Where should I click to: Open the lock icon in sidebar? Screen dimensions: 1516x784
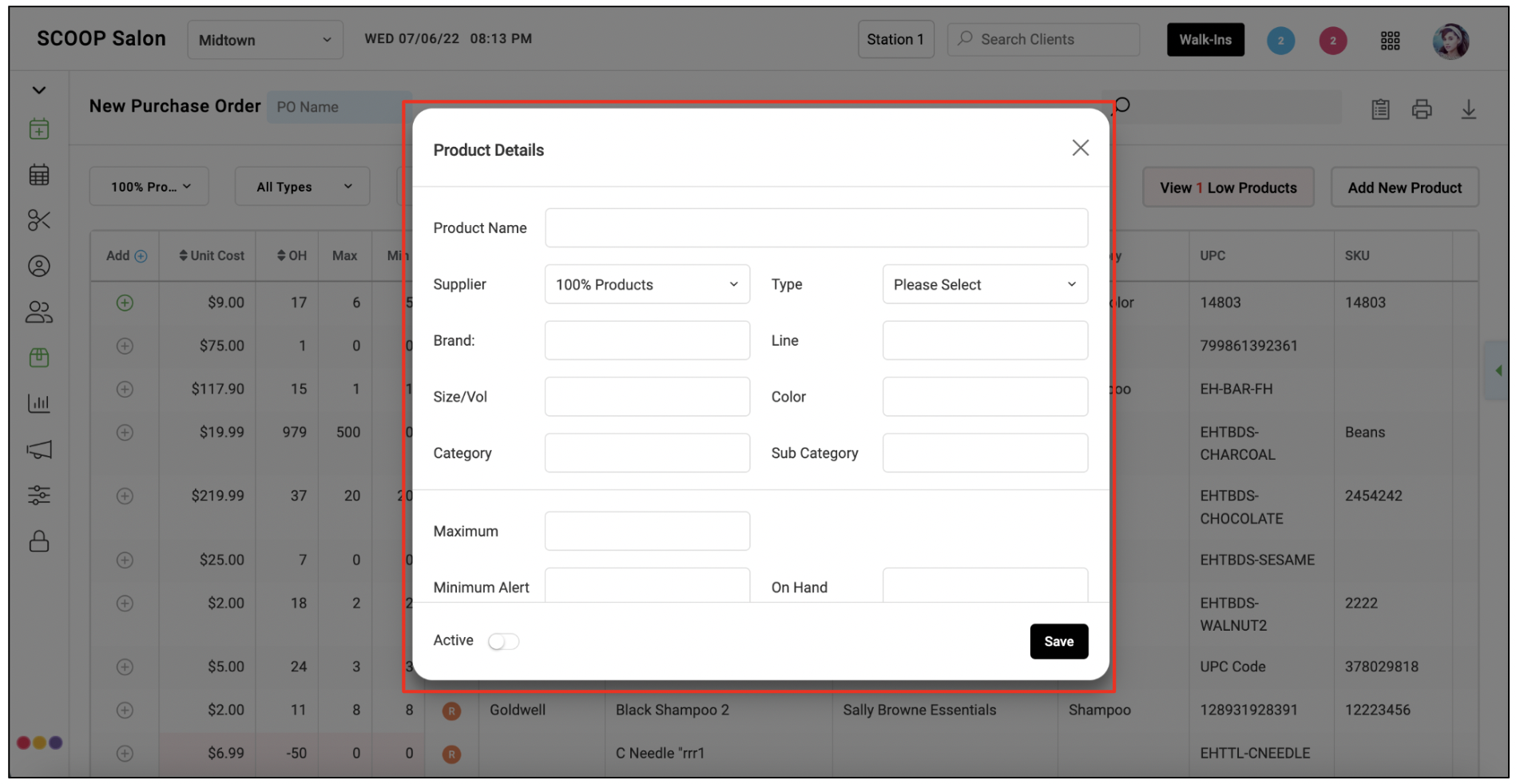tap(38, 541)
